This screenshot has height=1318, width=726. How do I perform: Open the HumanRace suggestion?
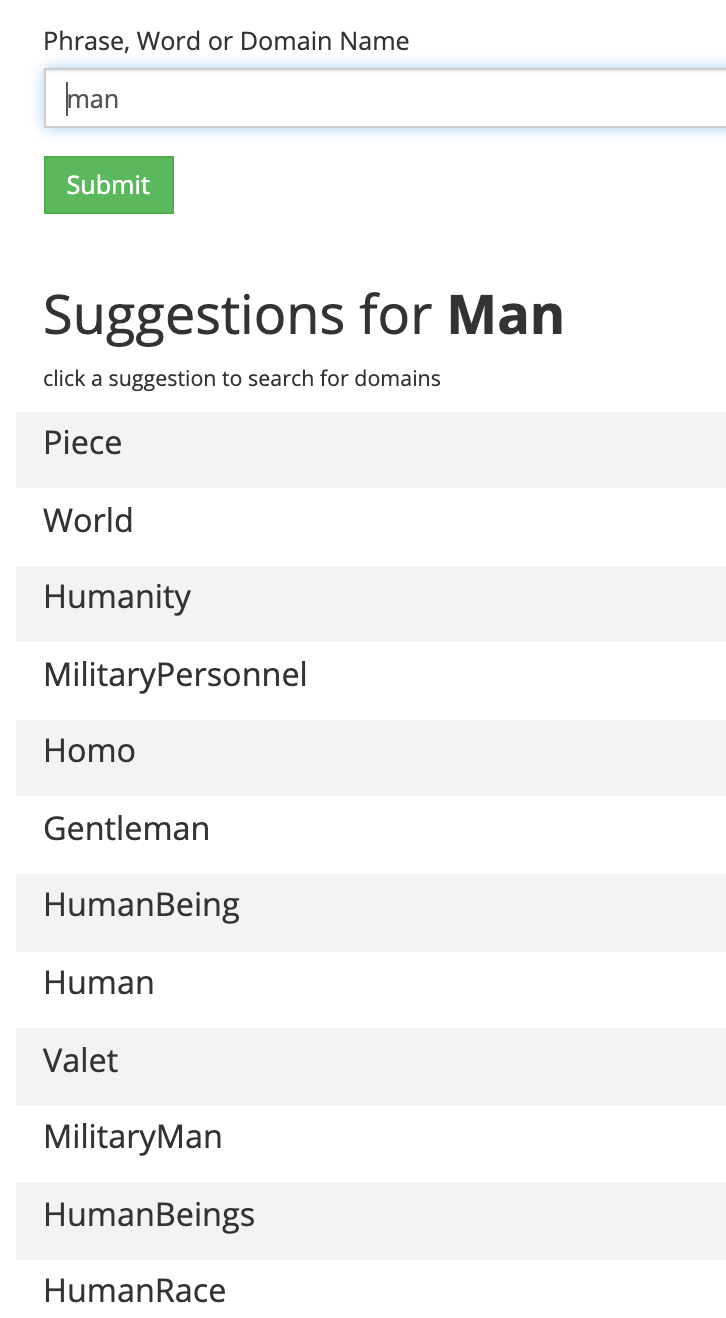tap(134, 1291)
